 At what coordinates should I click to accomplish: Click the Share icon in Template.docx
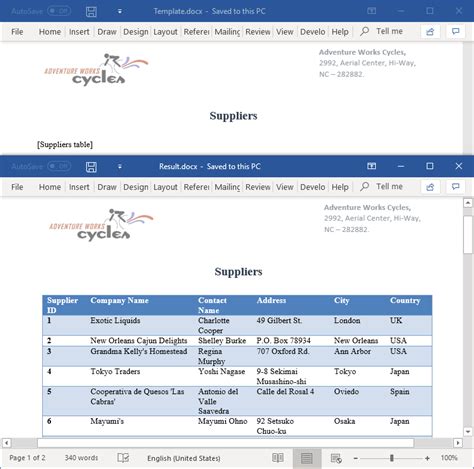point(430,32)
